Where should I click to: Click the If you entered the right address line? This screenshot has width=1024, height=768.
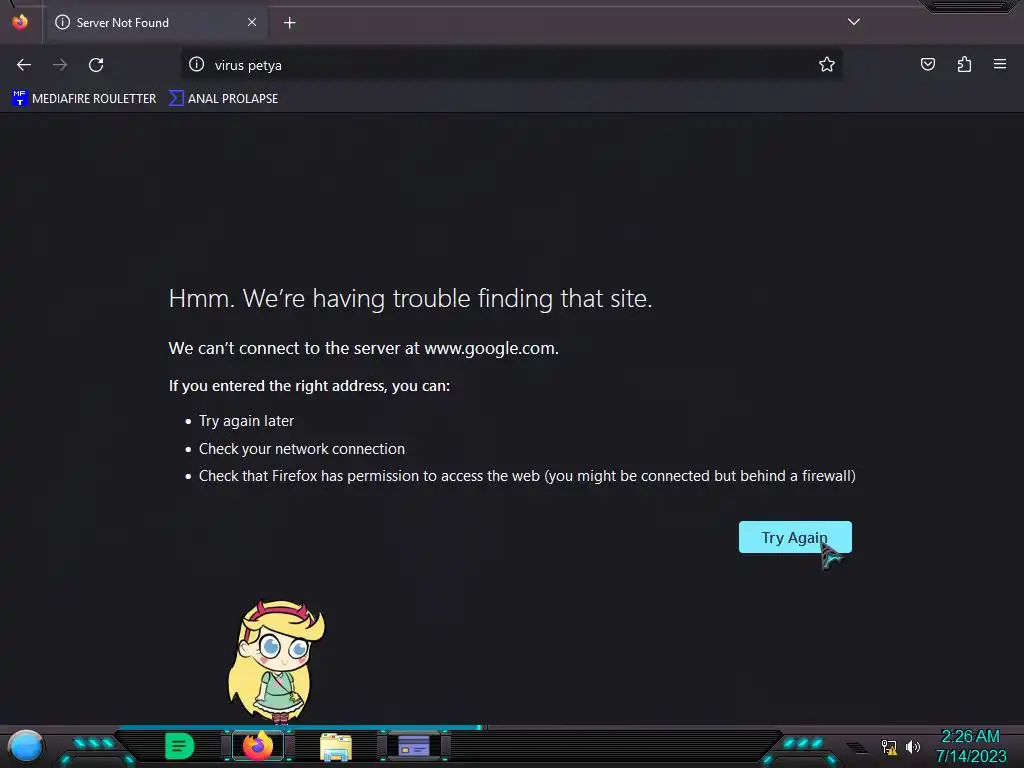(x=309, y=386)
